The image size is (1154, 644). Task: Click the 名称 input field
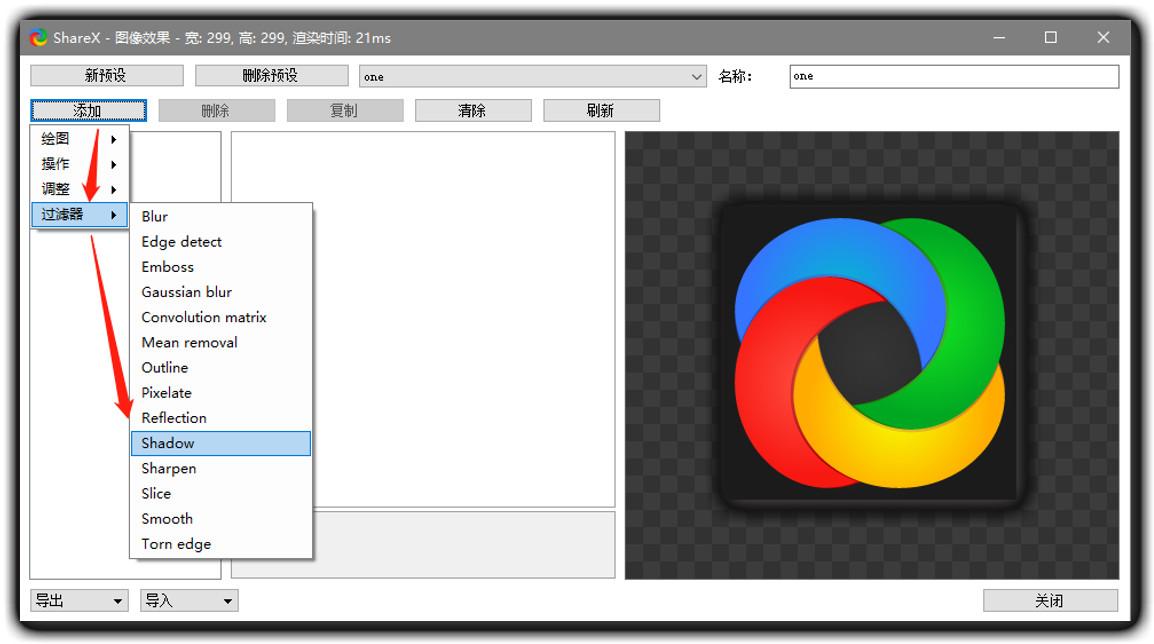click(954, 77)
